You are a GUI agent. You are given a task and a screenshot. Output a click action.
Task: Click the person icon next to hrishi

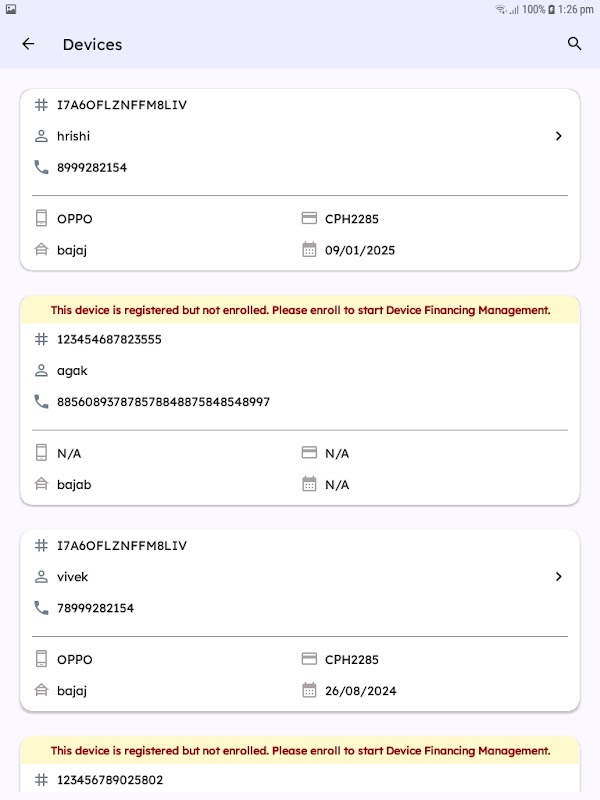point(41,136)
